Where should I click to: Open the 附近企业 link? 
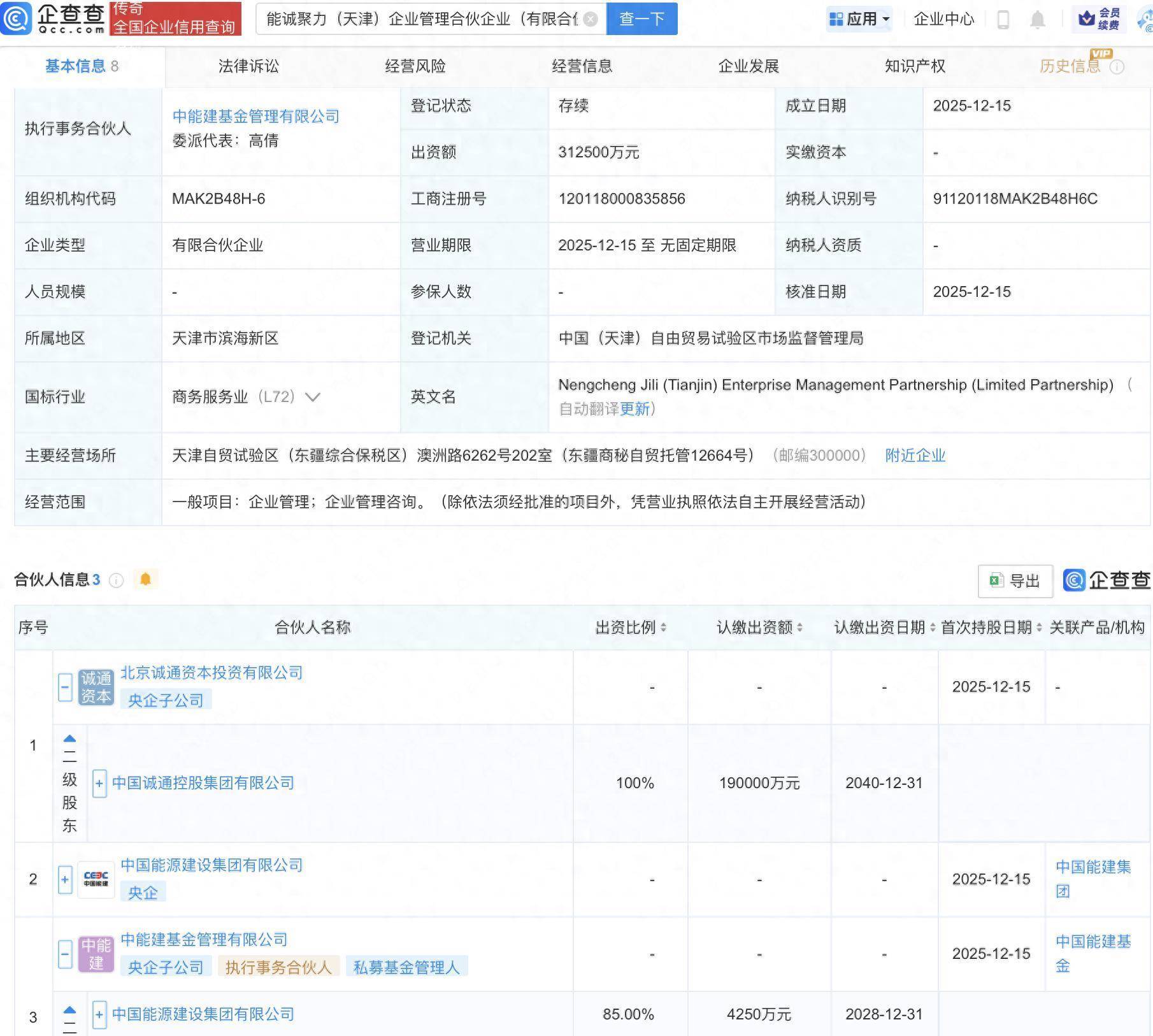[914, 455]
